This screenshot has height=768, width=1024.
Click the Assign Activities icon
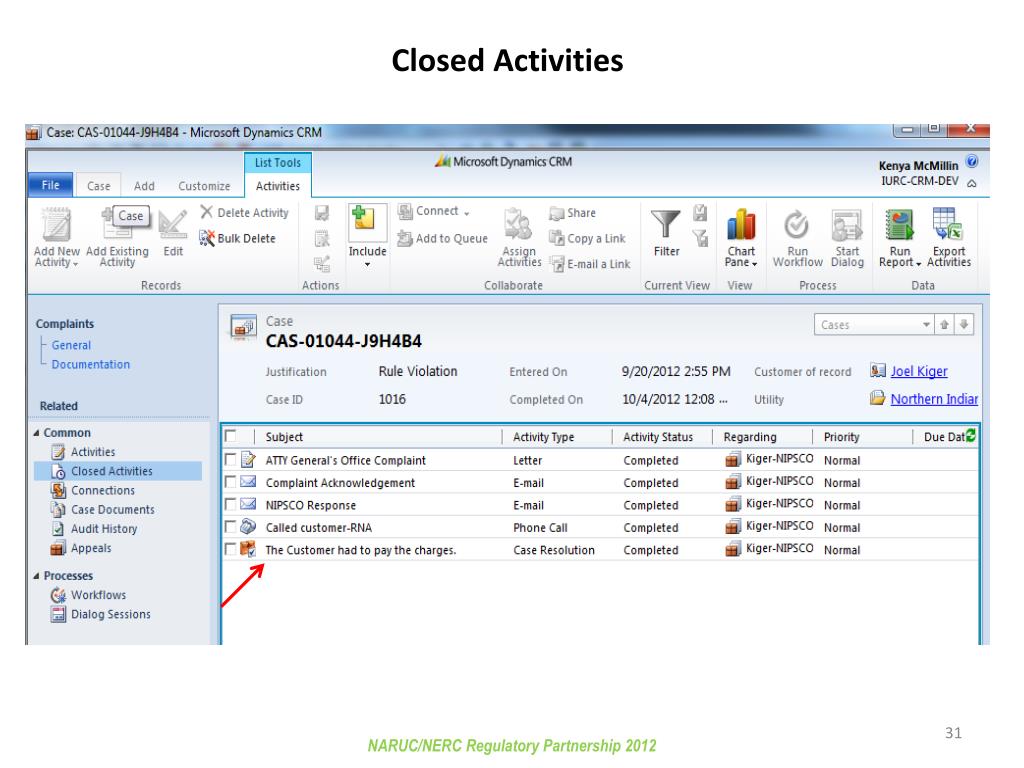click(519, 225)
